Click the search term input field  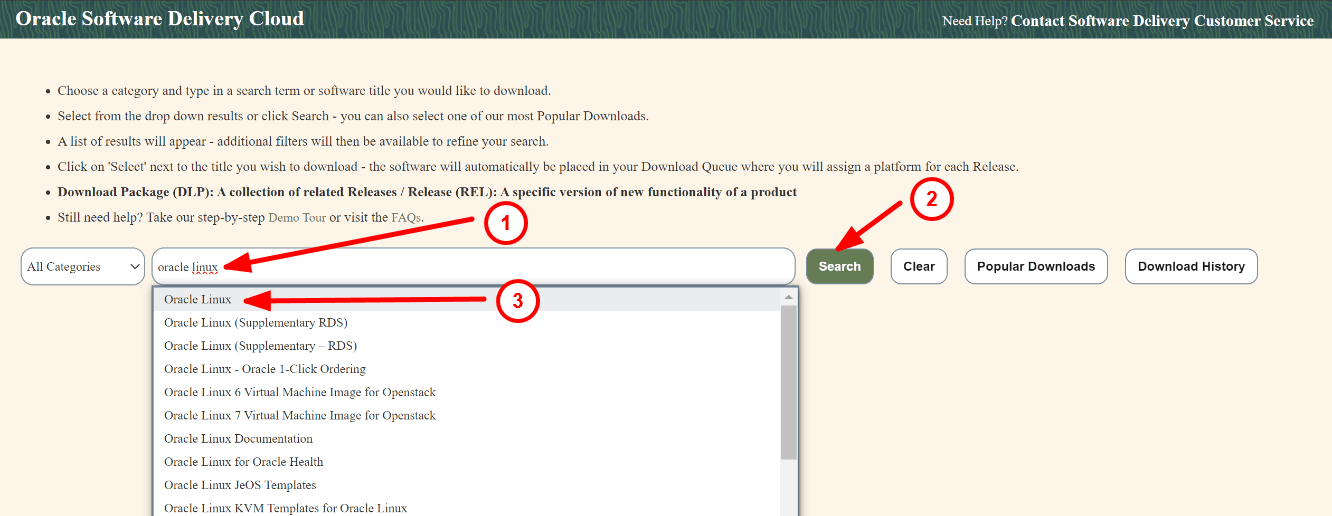pos(500,267)
